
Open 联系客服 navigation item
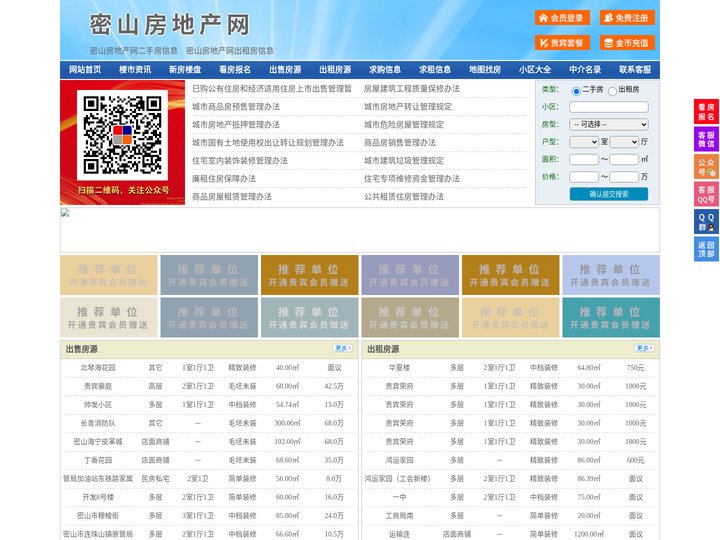point(635,70)
